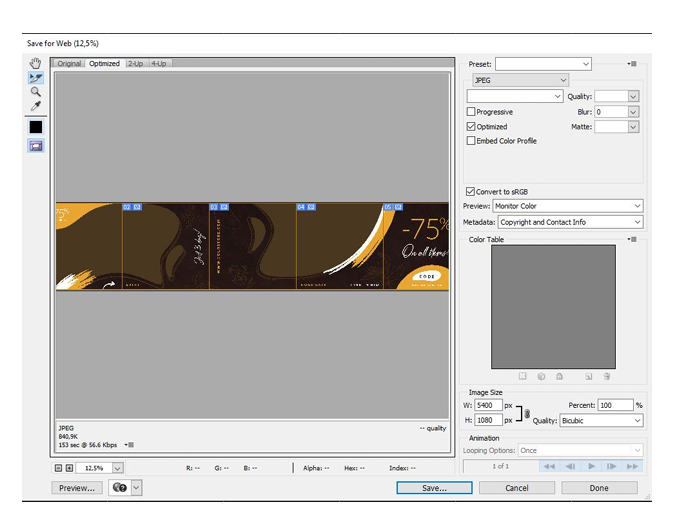Screen dimensions: 680x523
Task: Click the next frame playback button
Action: (611, 466)
